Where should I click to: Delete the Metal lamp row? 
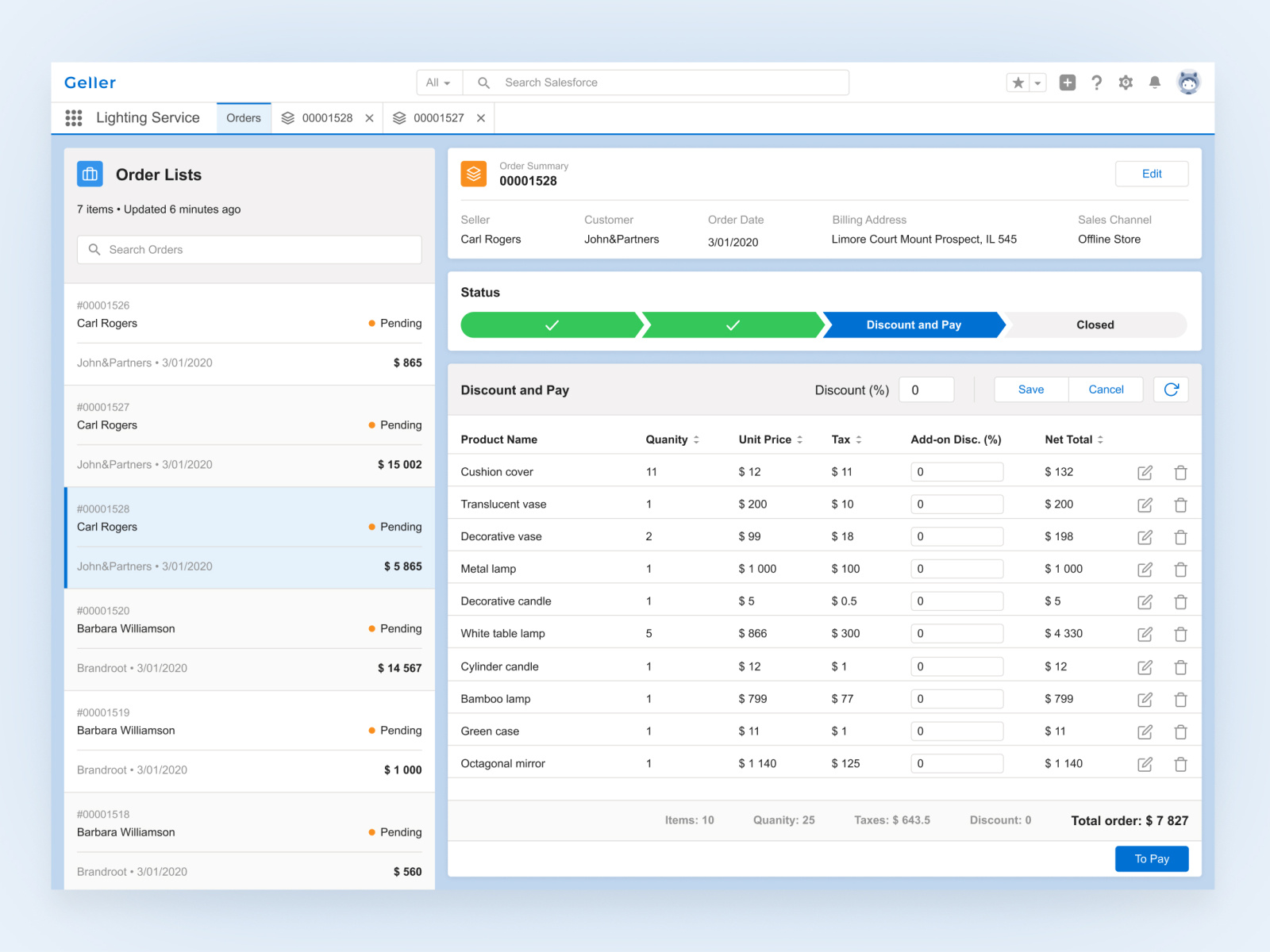[x=1180, y=570]
